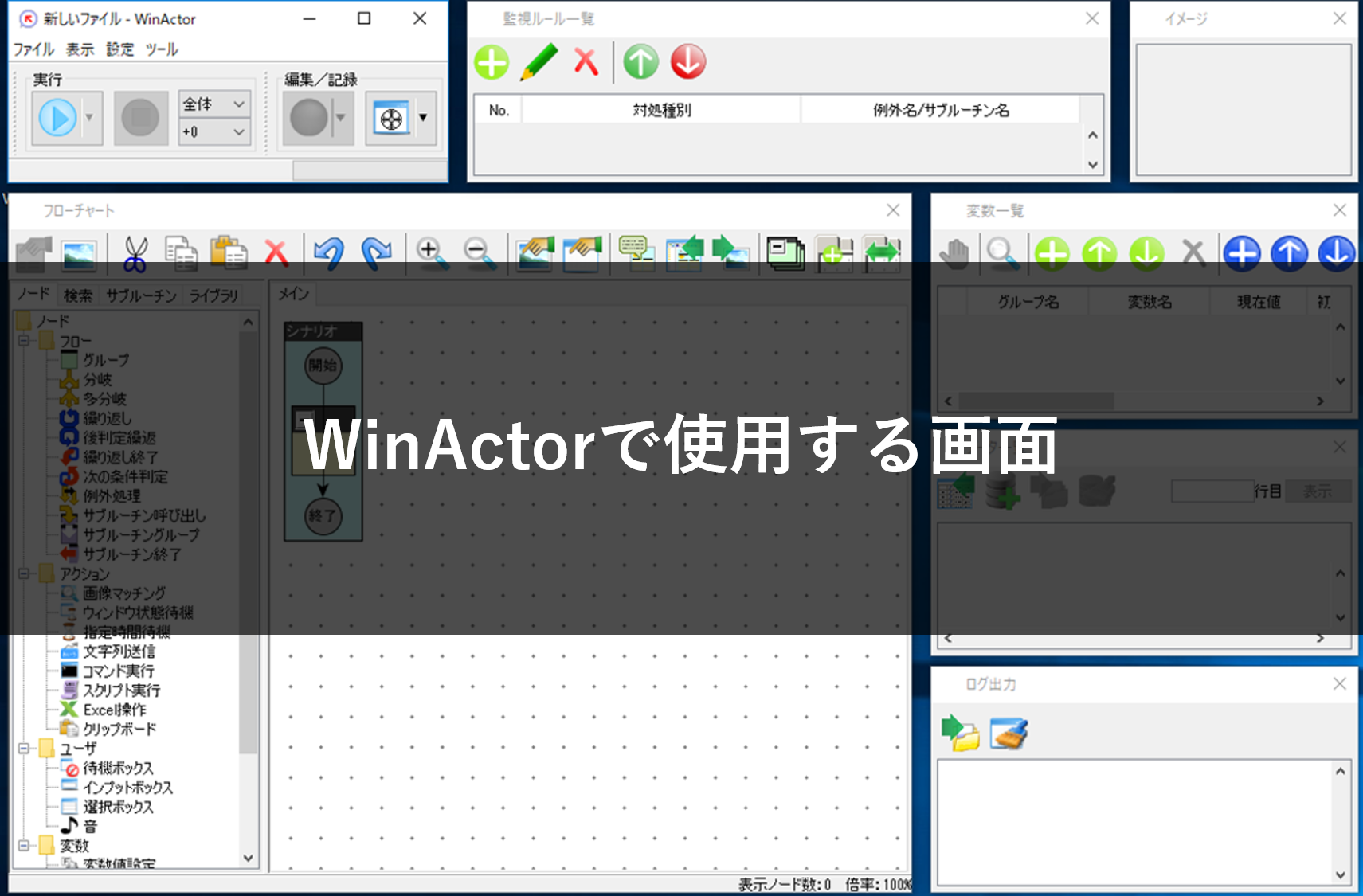Screen dimensions: 1363x896
Task: Open the ファイル menu
Action: pos(33,49)
